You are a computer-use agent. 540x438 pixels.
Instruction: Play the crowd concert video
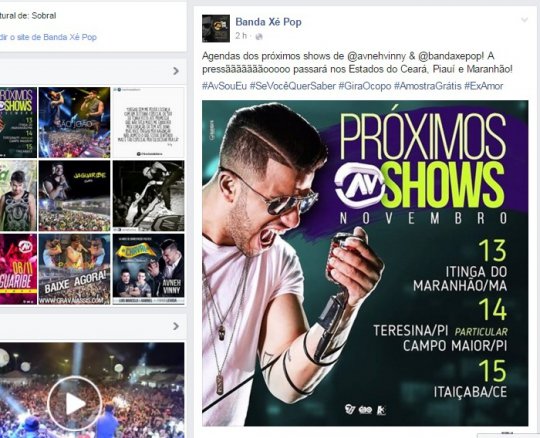click(75, 403)
